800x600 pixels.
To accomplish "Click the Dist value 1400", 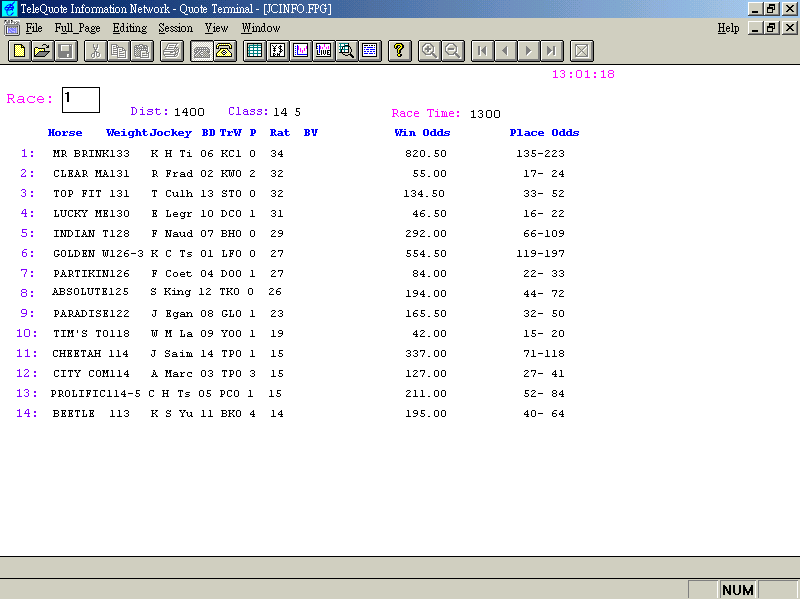I will click(189, 112).
